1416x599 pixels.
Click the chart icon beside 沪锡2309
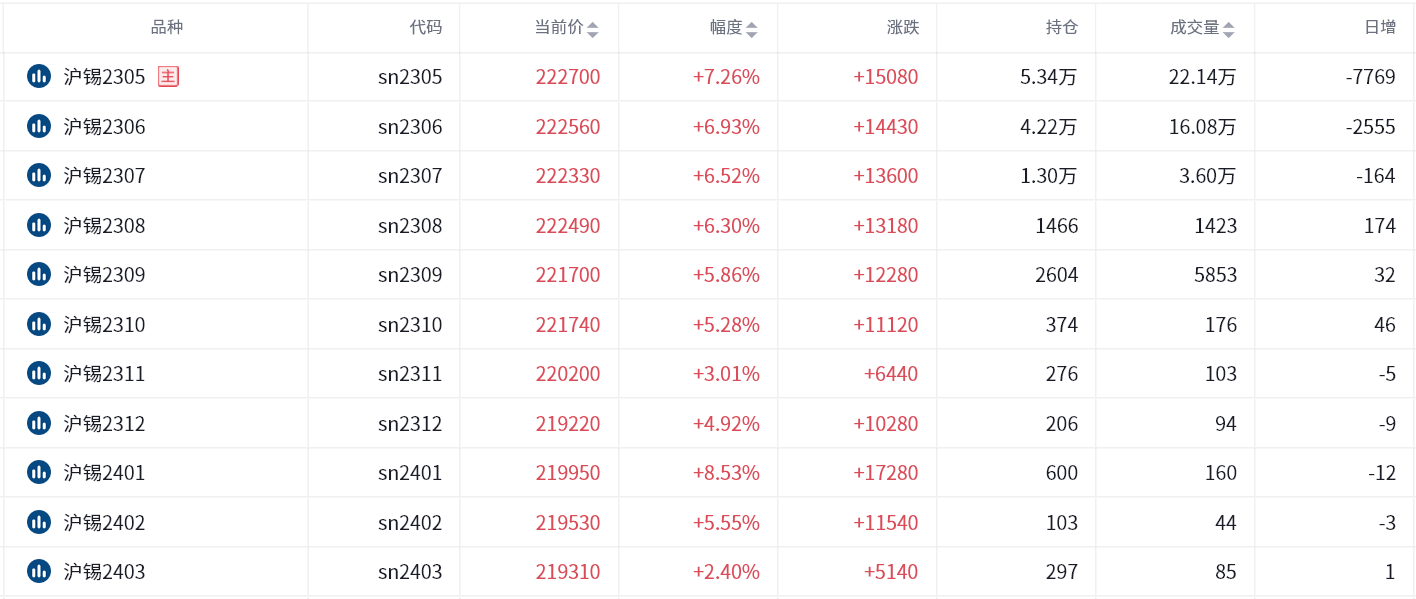tap(39, 274)
